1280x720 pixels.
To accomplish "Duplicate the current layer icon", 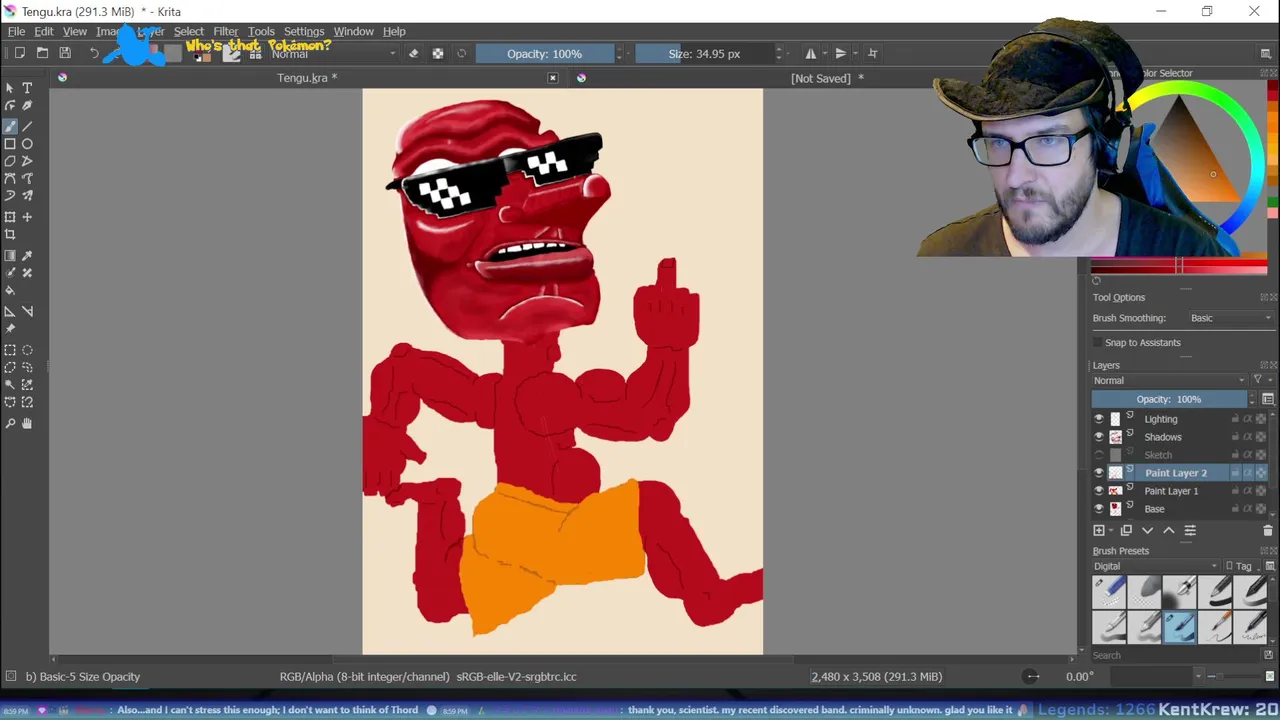I will (1126, 530).
